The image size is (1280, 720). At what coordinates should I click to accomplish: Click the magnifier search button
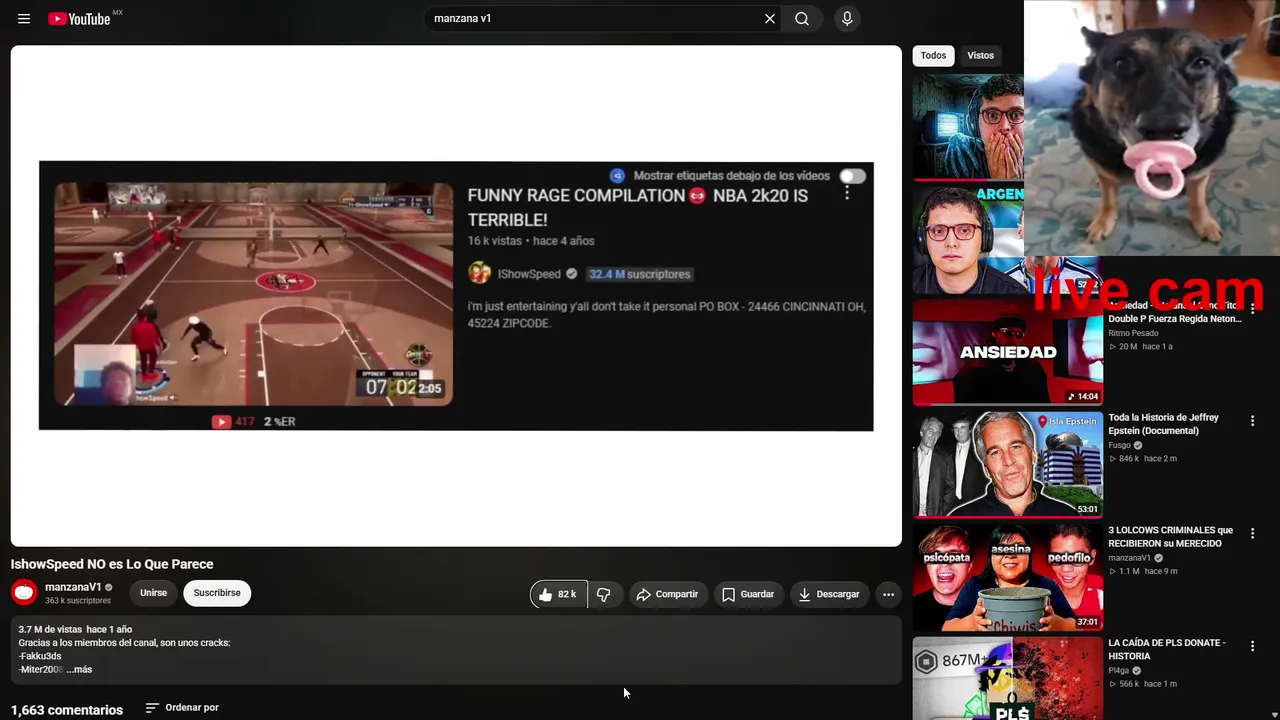tap(802, 19)
